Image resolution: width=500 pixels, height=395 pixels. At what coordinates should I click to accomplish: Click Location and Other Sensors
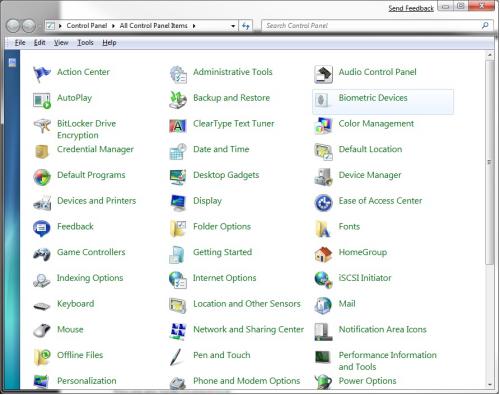point(247,304)
